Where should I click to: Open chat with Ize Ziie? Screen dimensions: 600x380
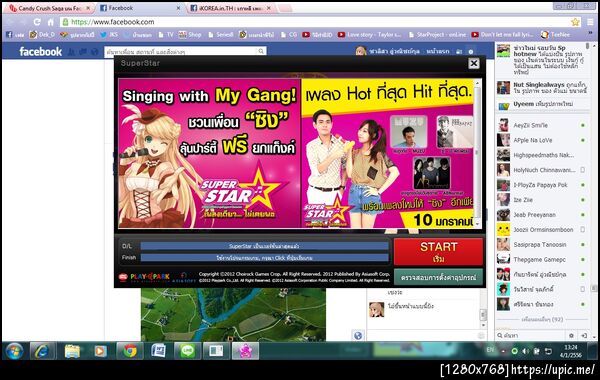541,200
